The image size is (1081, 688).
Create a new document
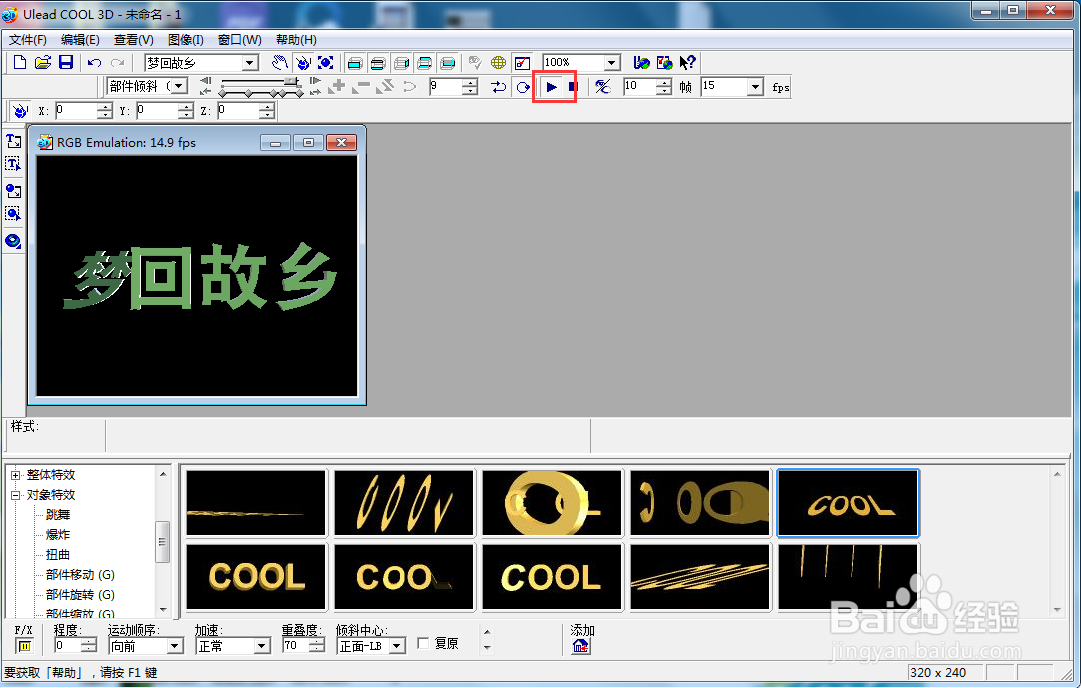point(20,63)
